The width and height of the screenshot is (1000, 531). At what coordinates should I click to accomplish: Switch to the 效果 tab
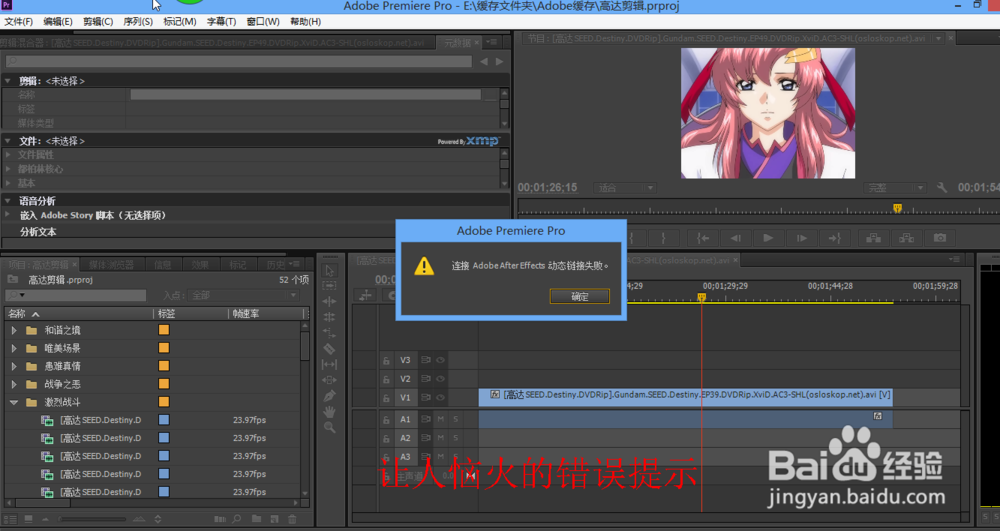coord(200,265)
